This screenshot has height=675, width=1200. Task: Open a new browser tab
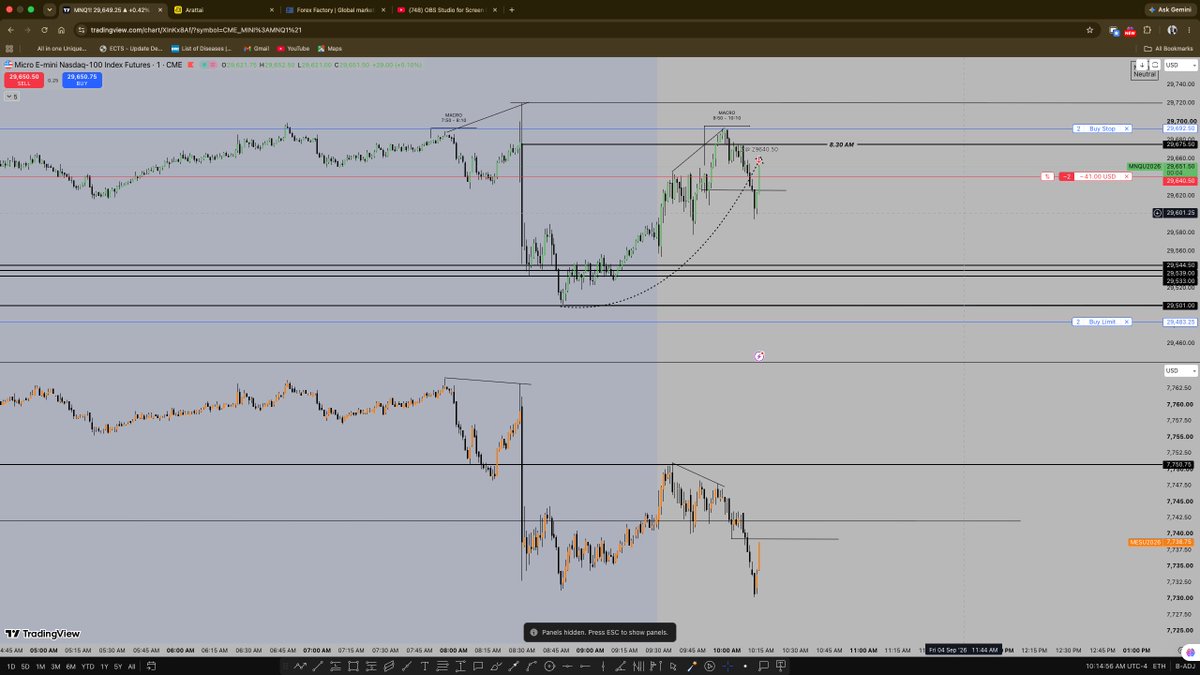(x=512, y=10)
